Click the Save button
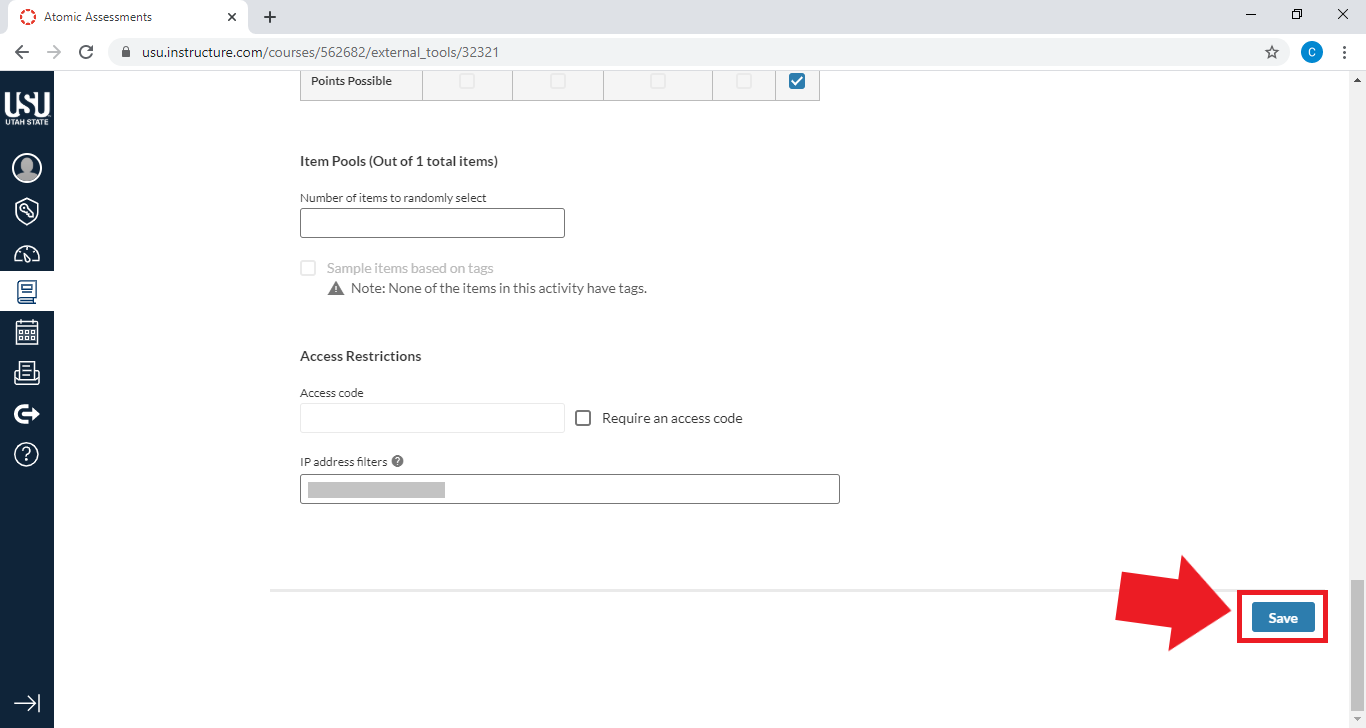The image size is (1366, 728). click(x=1282, y=618)
